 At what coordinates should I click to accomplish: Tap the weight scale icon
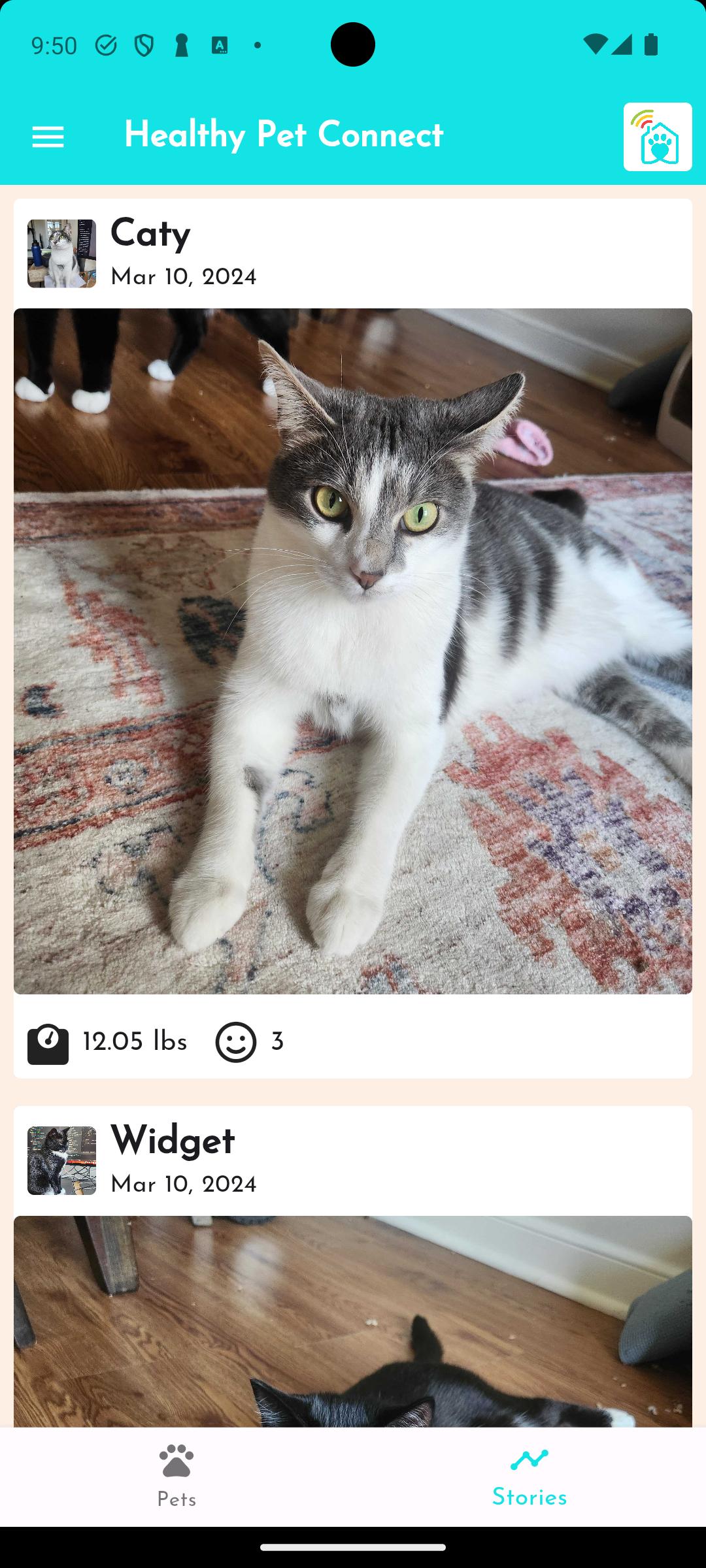coord(48,1042)
